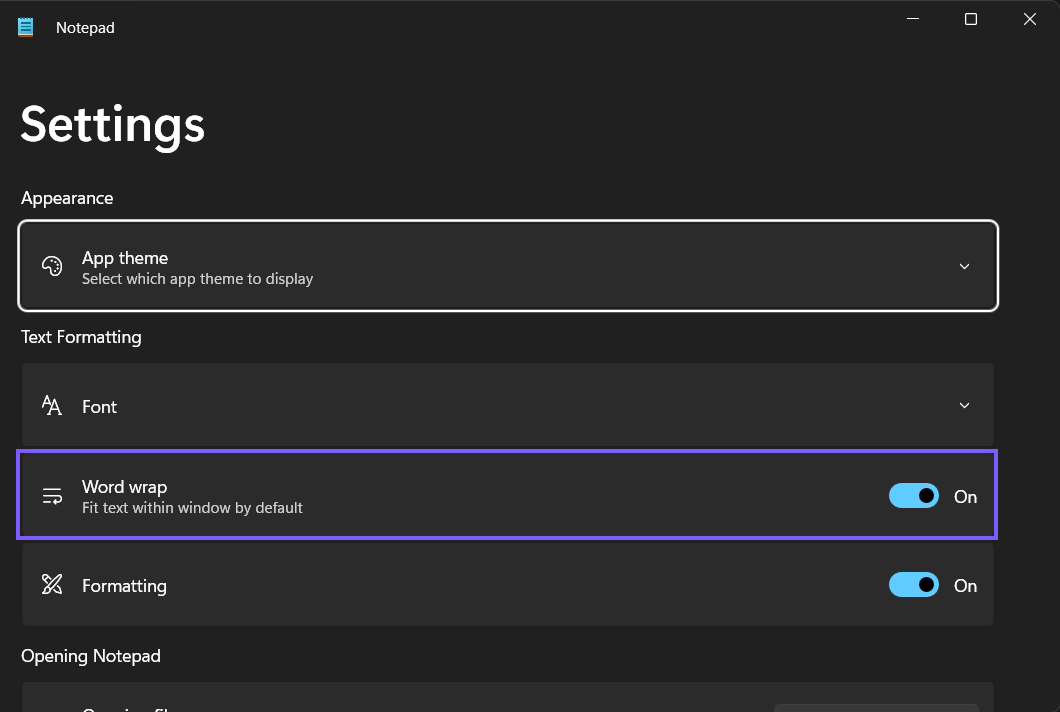Expand the Font options chevron

964,406
